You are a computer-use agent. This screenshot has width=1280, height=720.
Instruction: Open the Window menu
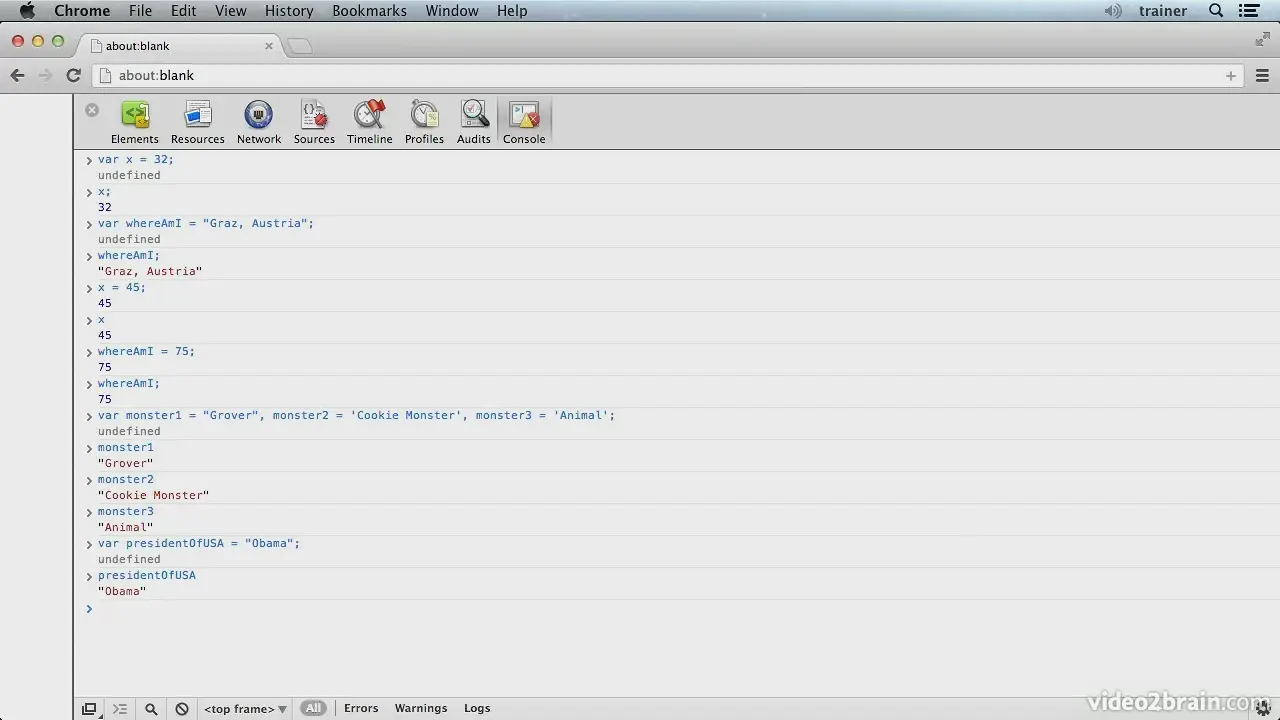coord(452,11)
